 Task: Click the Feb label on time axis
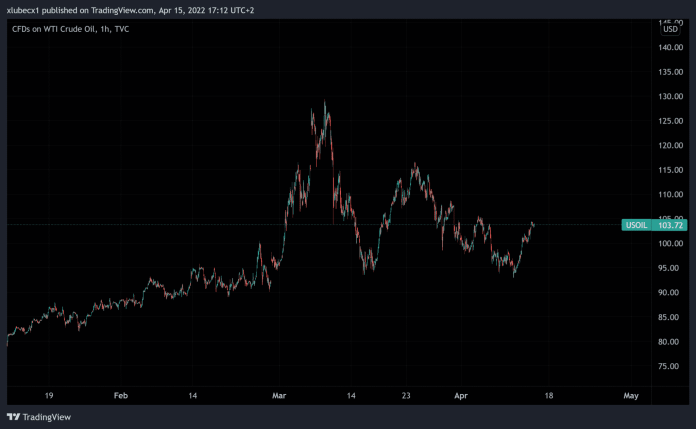121,396
